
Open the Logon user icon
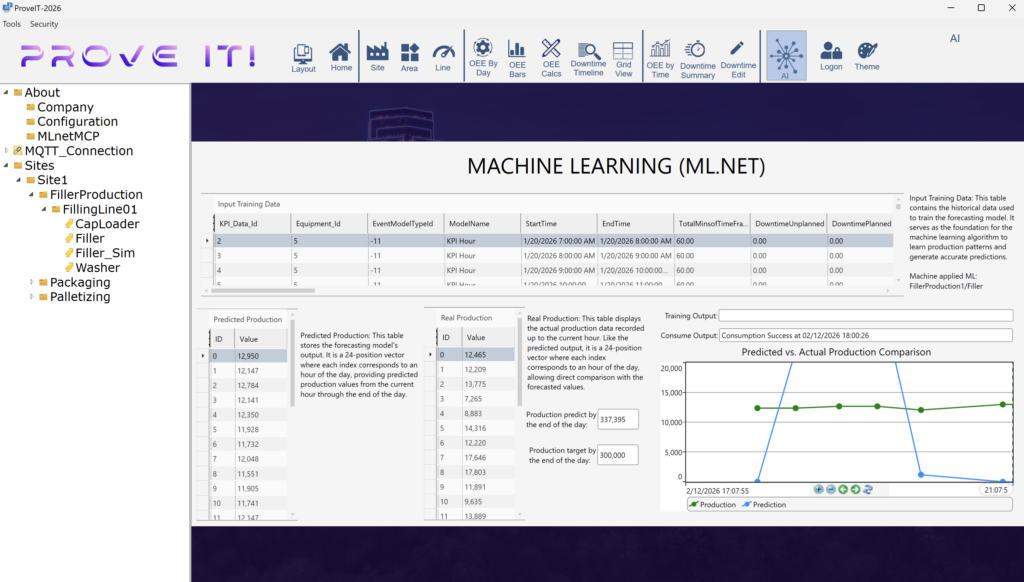click(831, 55)
